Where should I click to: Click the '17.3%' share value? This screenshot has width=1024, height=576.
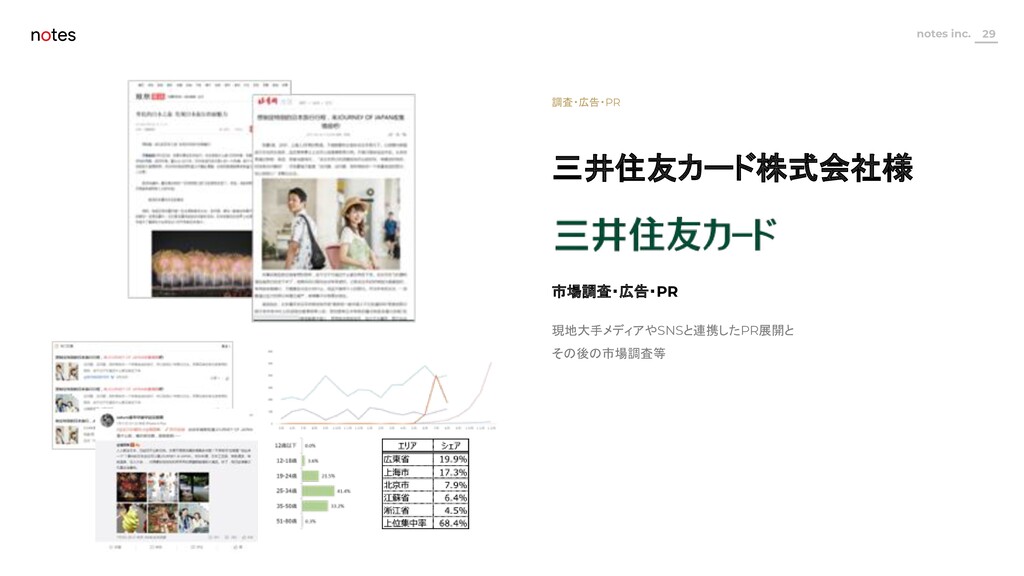click(451, 472)
